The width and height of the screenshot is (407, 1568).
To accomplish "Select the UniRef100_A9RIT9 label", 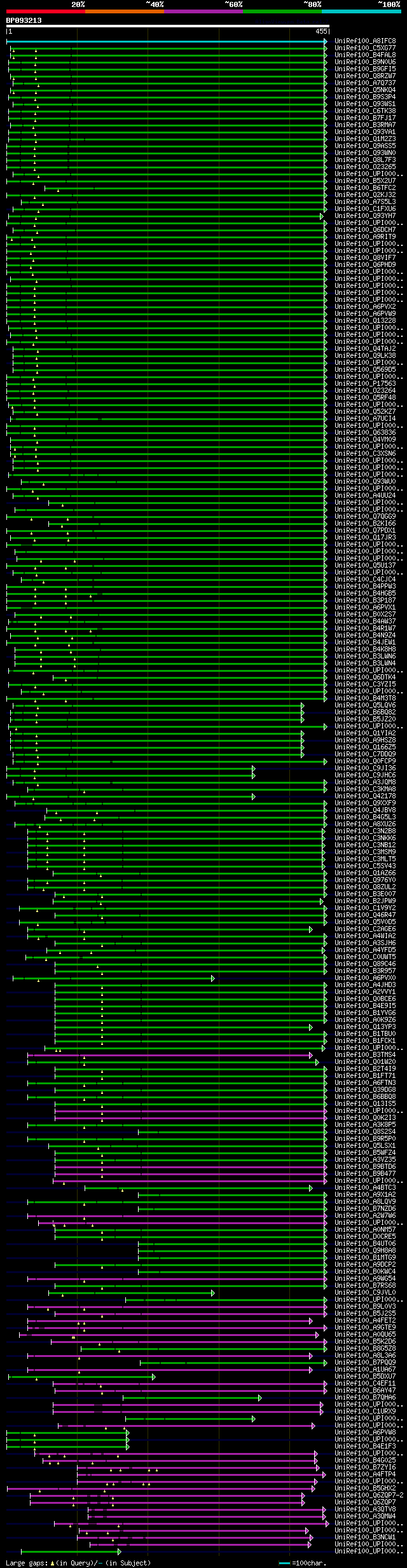I will point(365,237).
